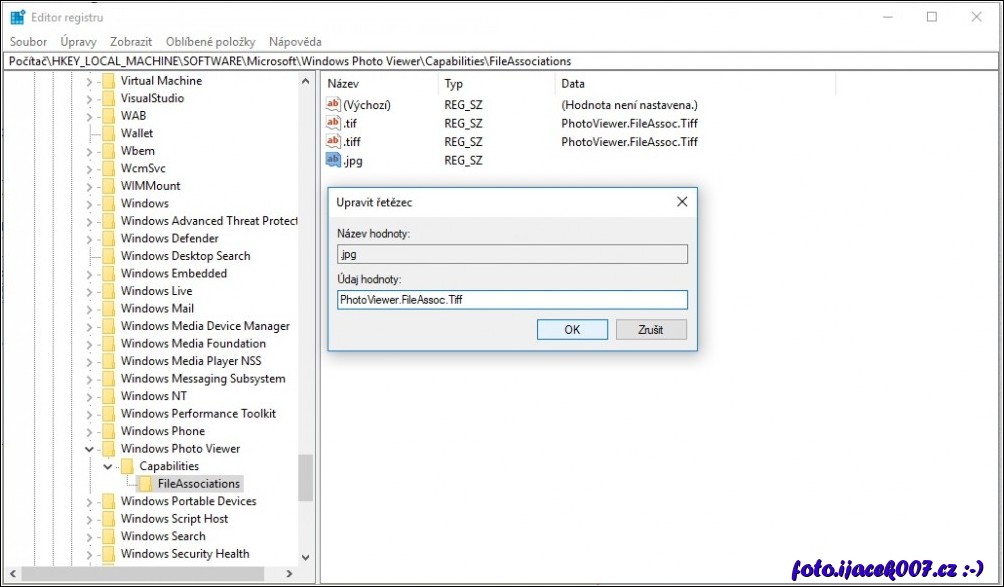Open the Soubor menu
The image size is (1004, 587).
pos(28,42)
